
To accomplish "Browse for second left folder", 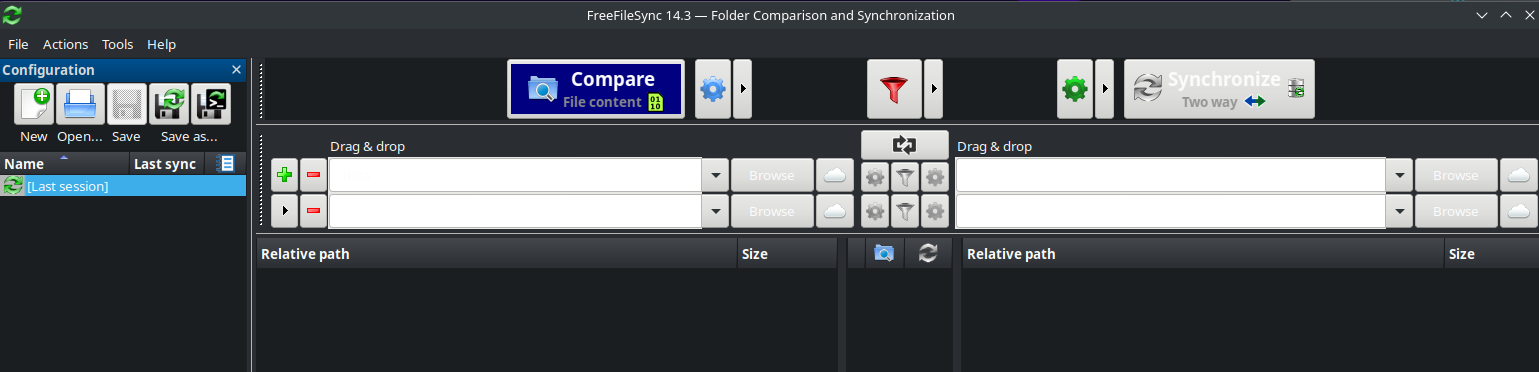I will [x=772, y=211].
